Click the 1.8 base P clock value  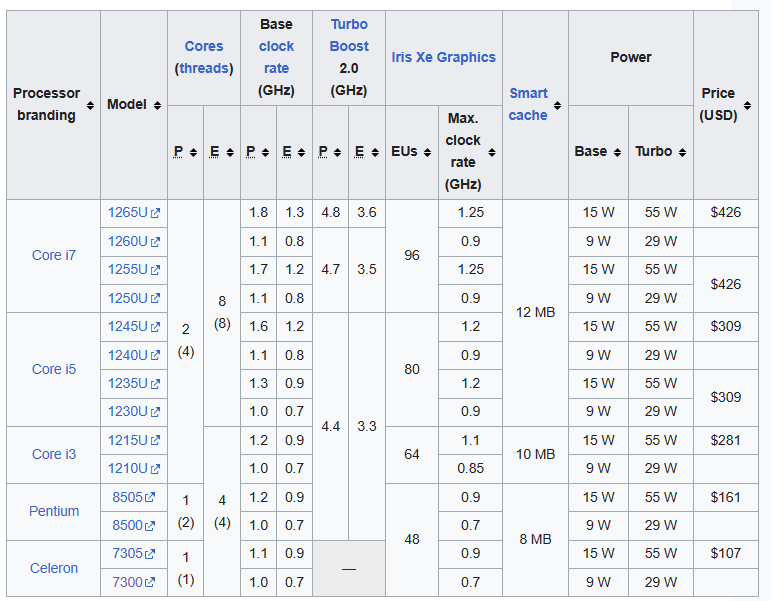[x=259, y=212]
